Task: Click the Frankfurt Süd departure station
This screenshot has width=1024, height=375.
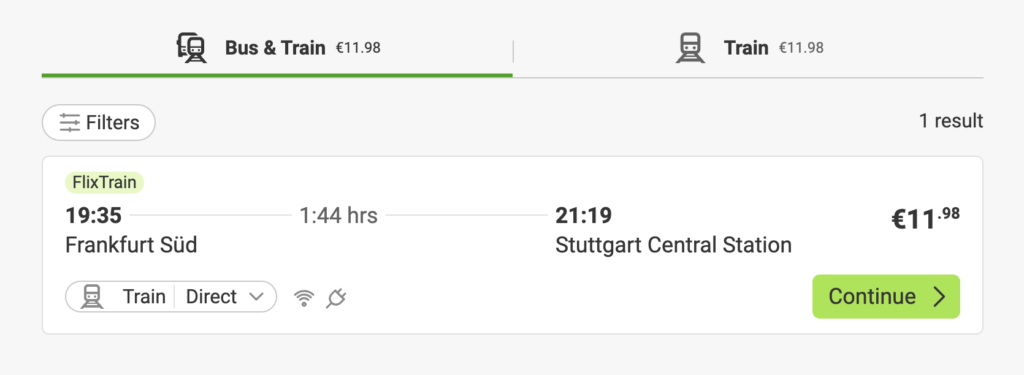Action: (x=131, y=246)
